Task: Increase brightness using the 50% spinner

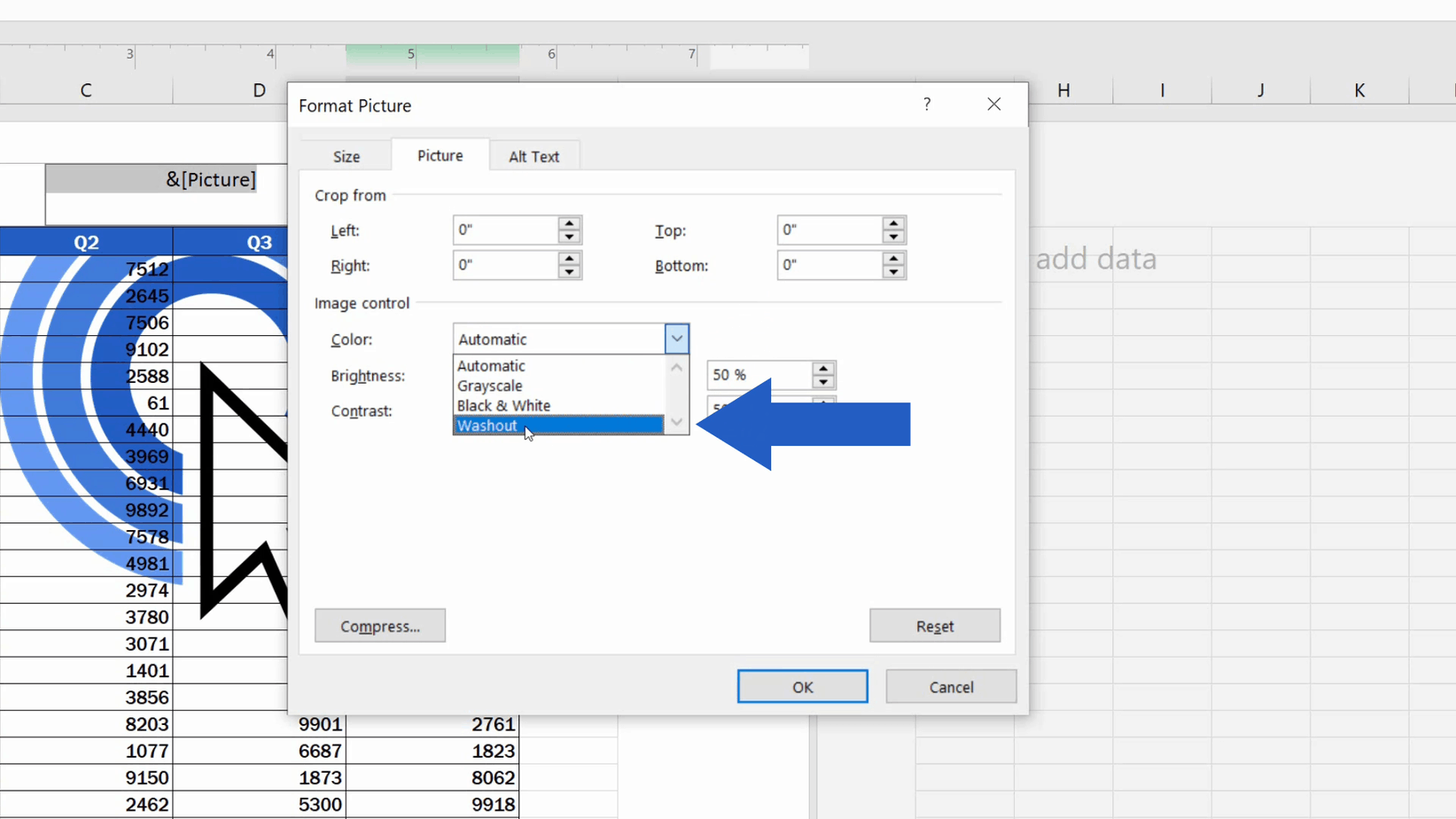Action: point(822,369)
